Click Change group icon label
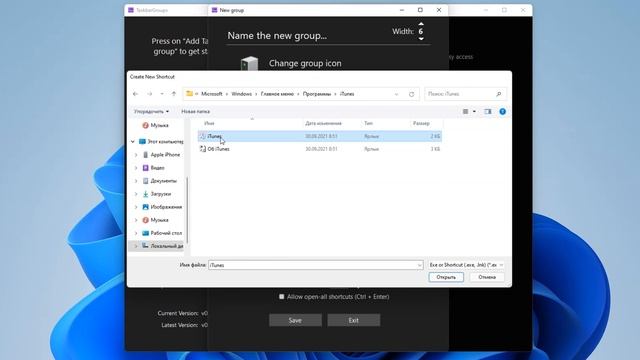 tap(305, 63)
